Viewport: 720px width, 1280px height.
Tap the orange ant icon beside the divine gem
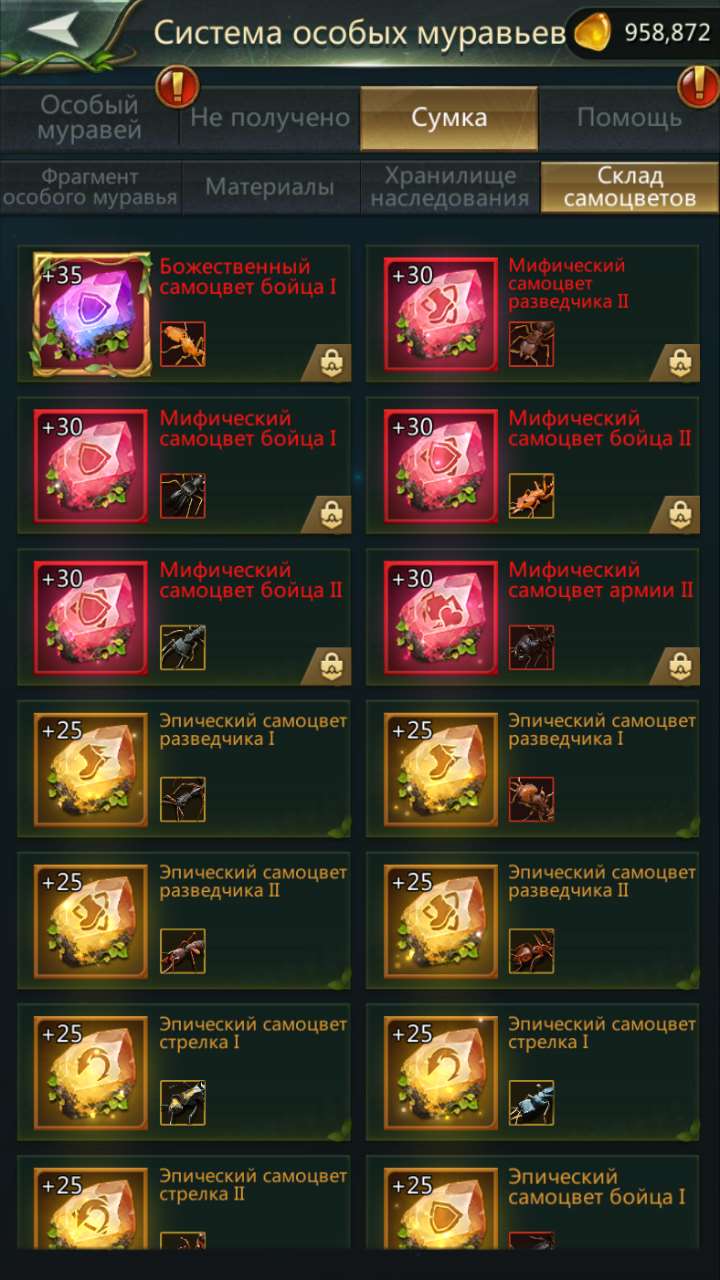click(x=183, y=344)
